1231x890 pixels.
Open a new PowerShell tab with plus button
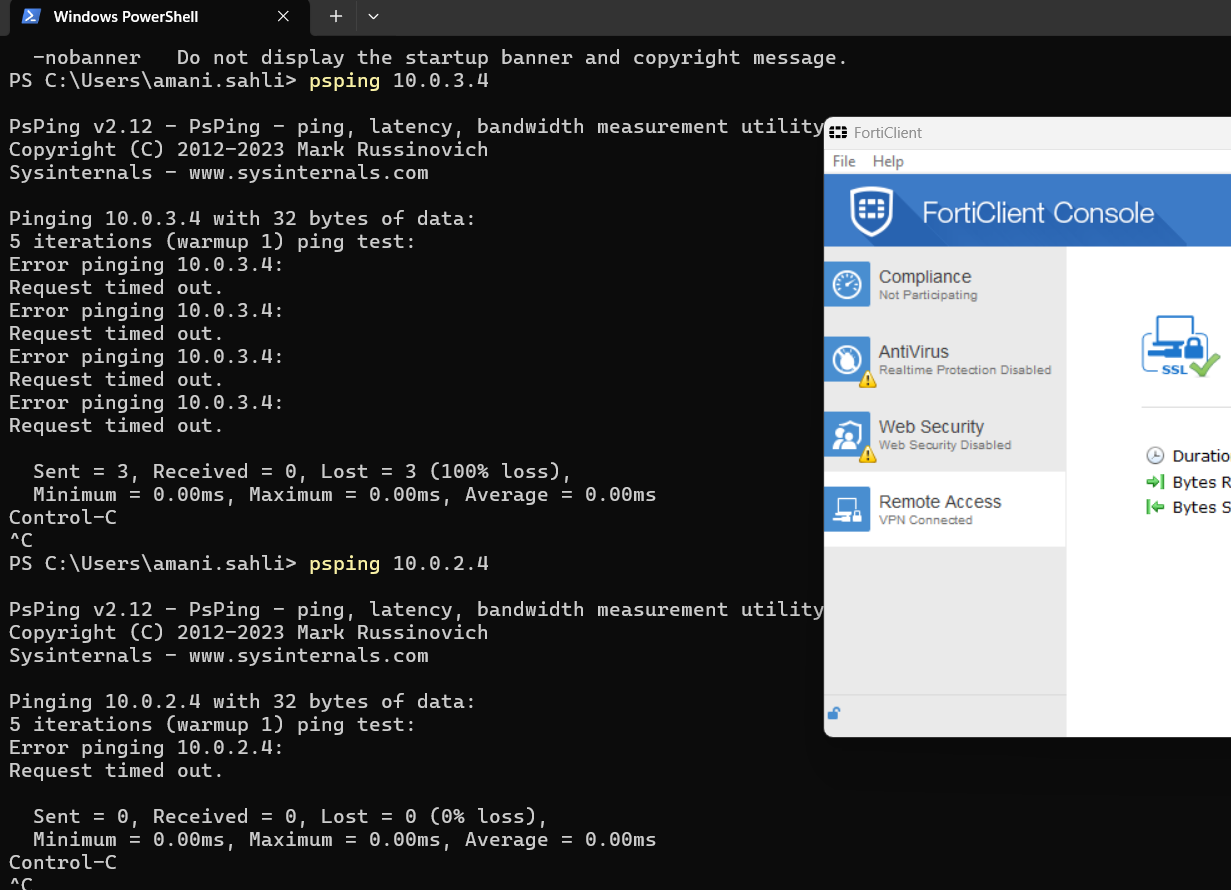(335, 17)
